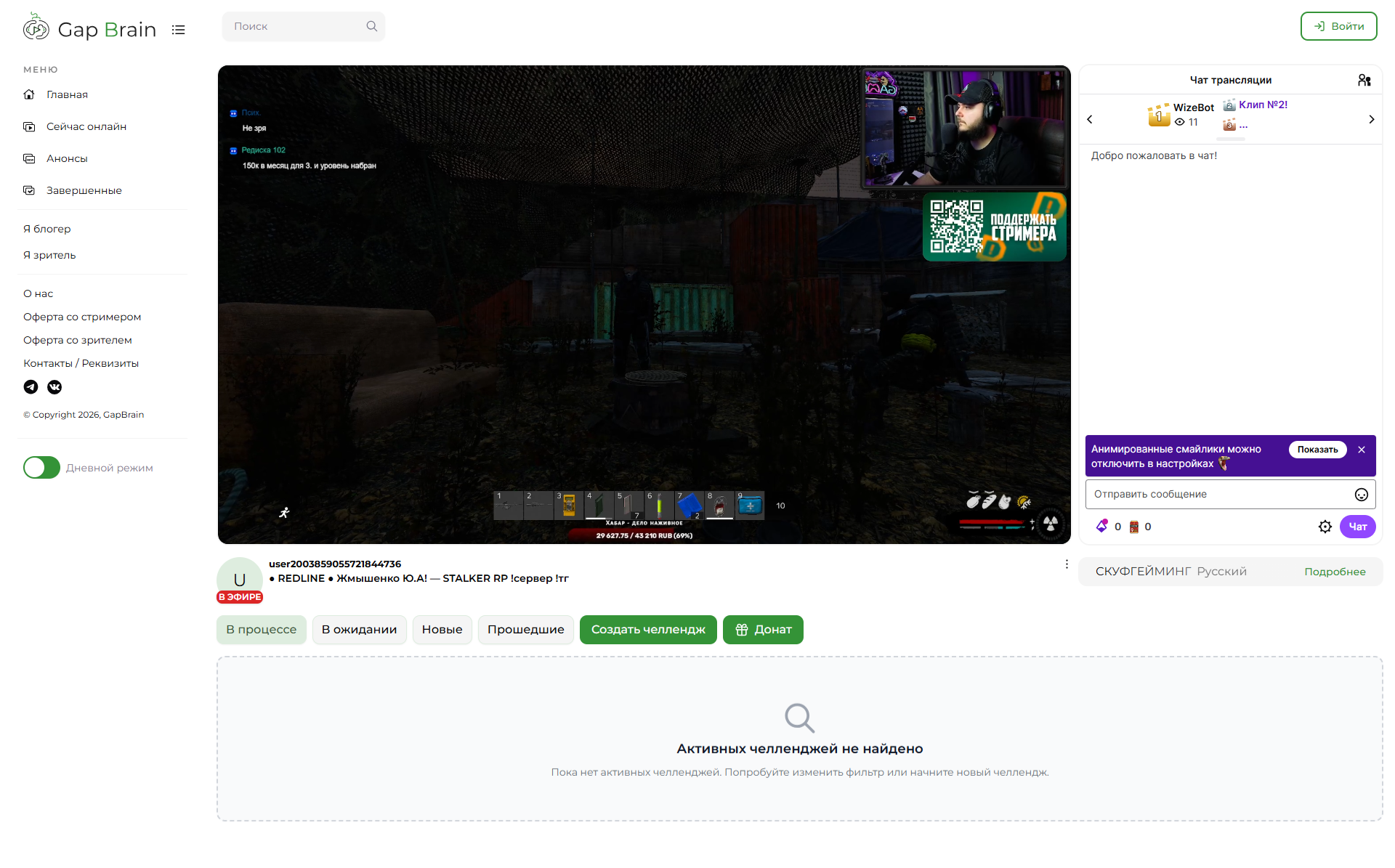Image resolution: width=1395 pixels, height=868 pixels.
Task: Click the Copyright 2026, GapBrain text
Action: (x=84, y=415)
